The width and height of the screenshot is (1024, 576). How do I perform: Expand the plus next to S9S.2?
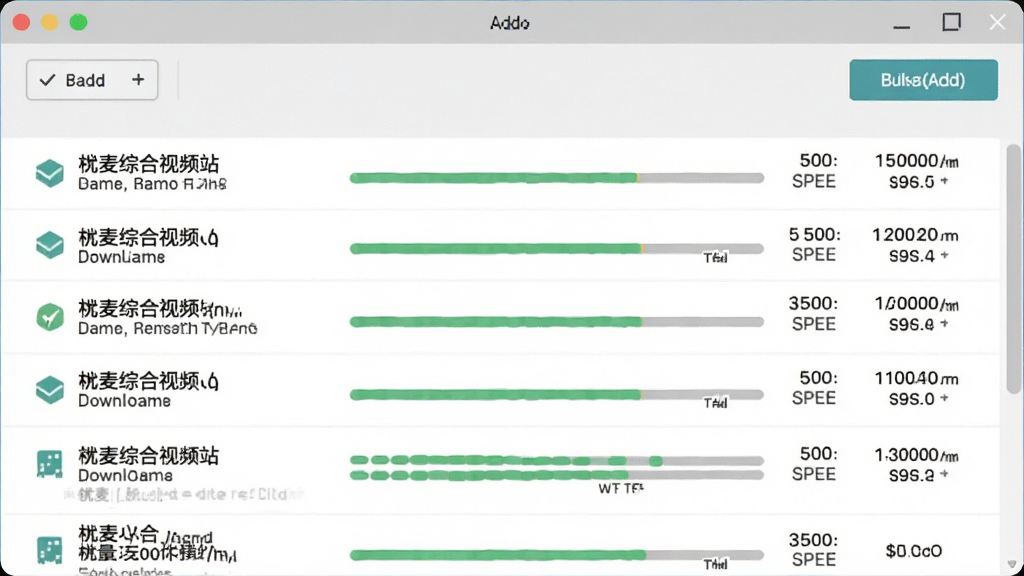pyautogui.click(x=944, y=474)
